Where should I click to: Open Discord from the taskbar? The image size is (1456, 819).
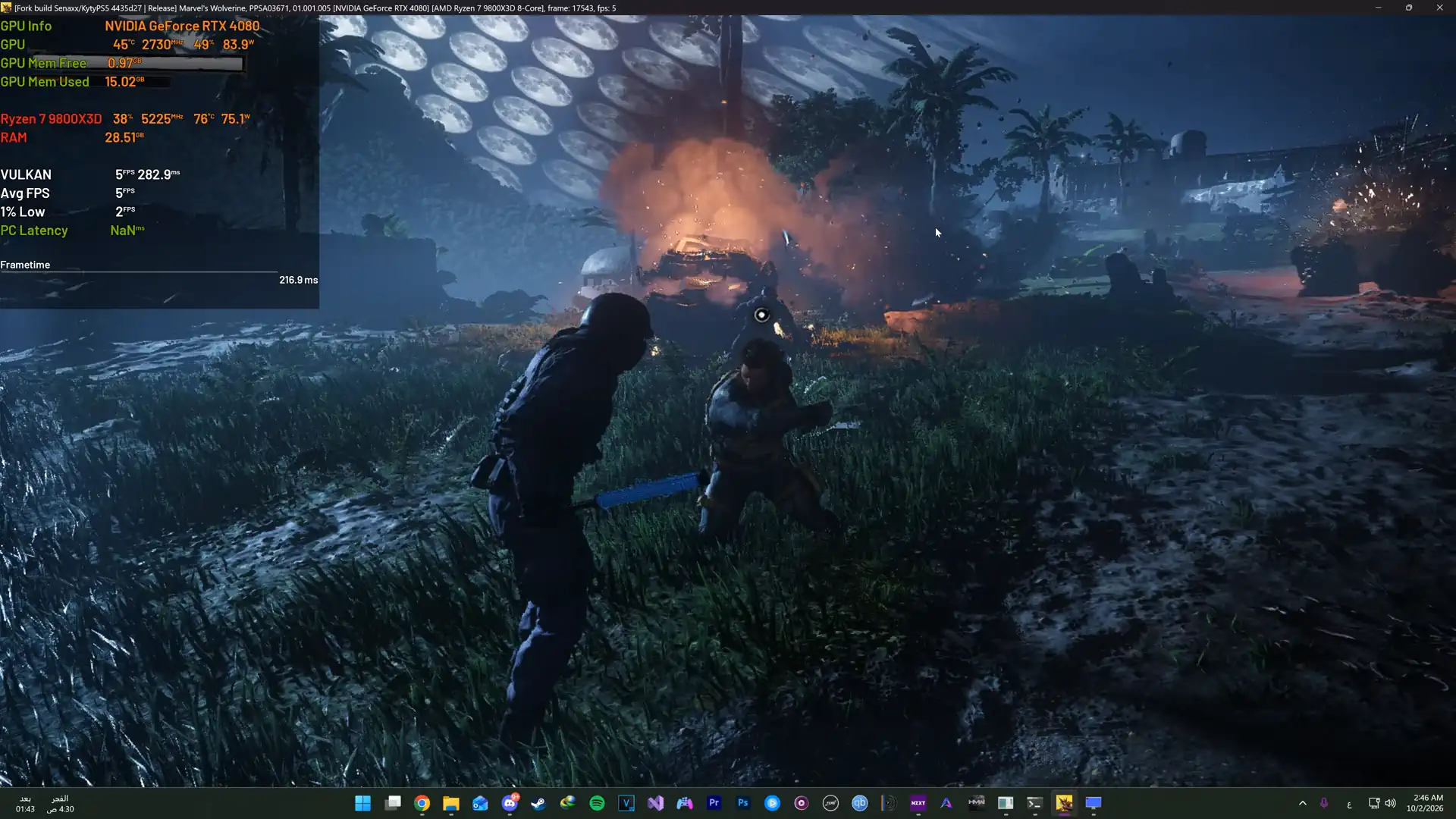click(510, 803)
